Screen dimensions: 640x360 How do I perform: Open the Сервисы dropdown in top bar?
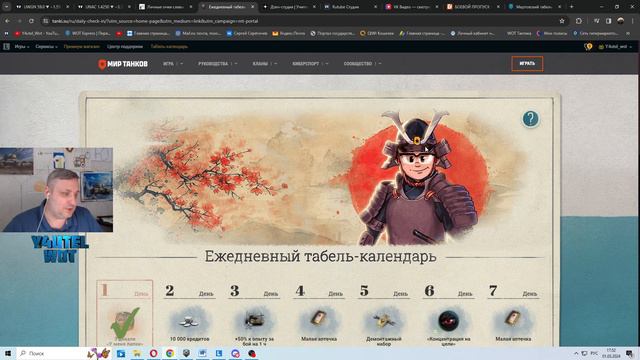tap(46, 47)
